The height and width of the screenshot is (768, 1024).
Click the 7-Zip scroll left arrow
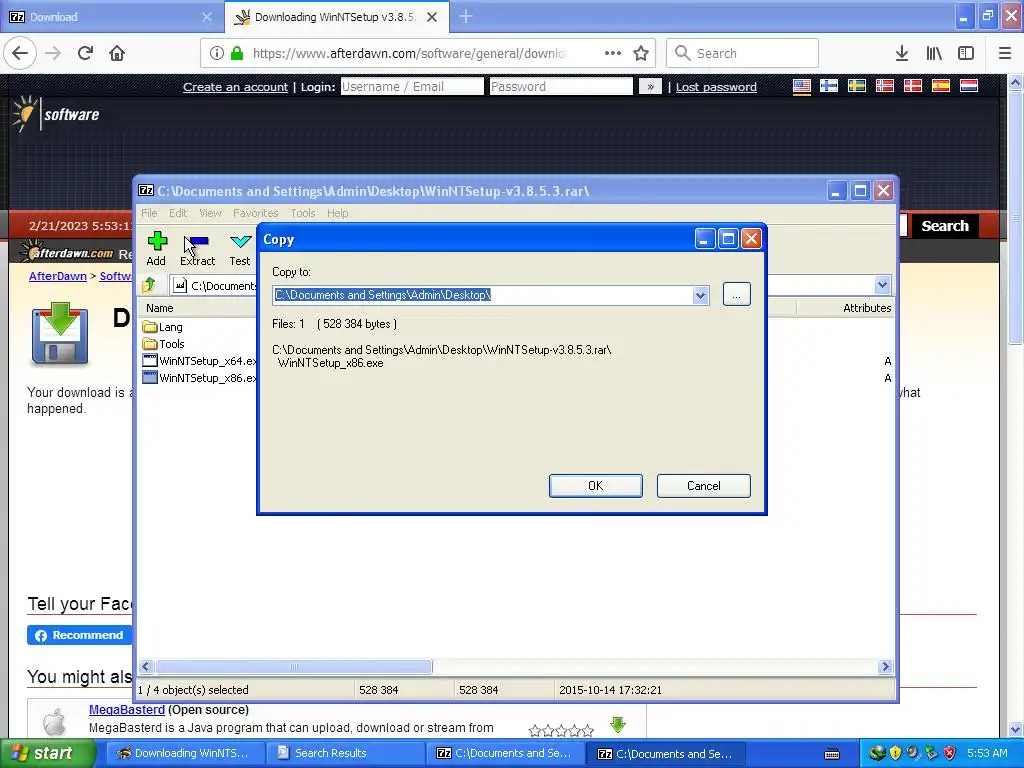[x=146, y=667]
